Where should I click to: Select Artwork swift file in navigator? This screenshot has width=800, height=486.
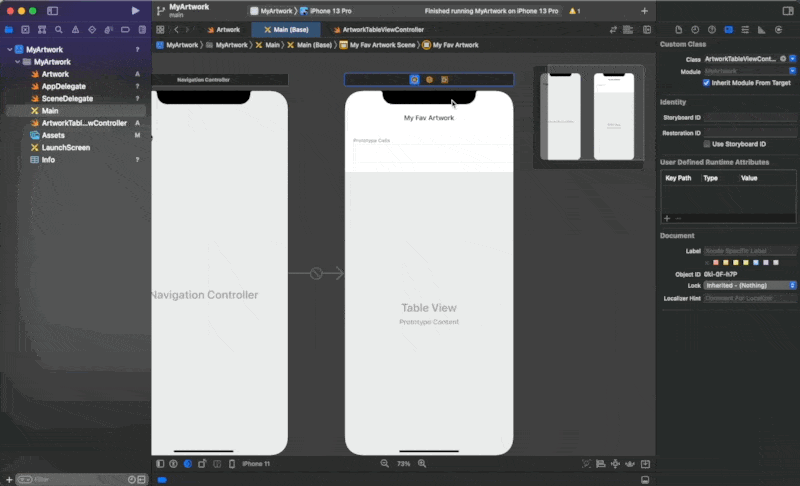55,74
